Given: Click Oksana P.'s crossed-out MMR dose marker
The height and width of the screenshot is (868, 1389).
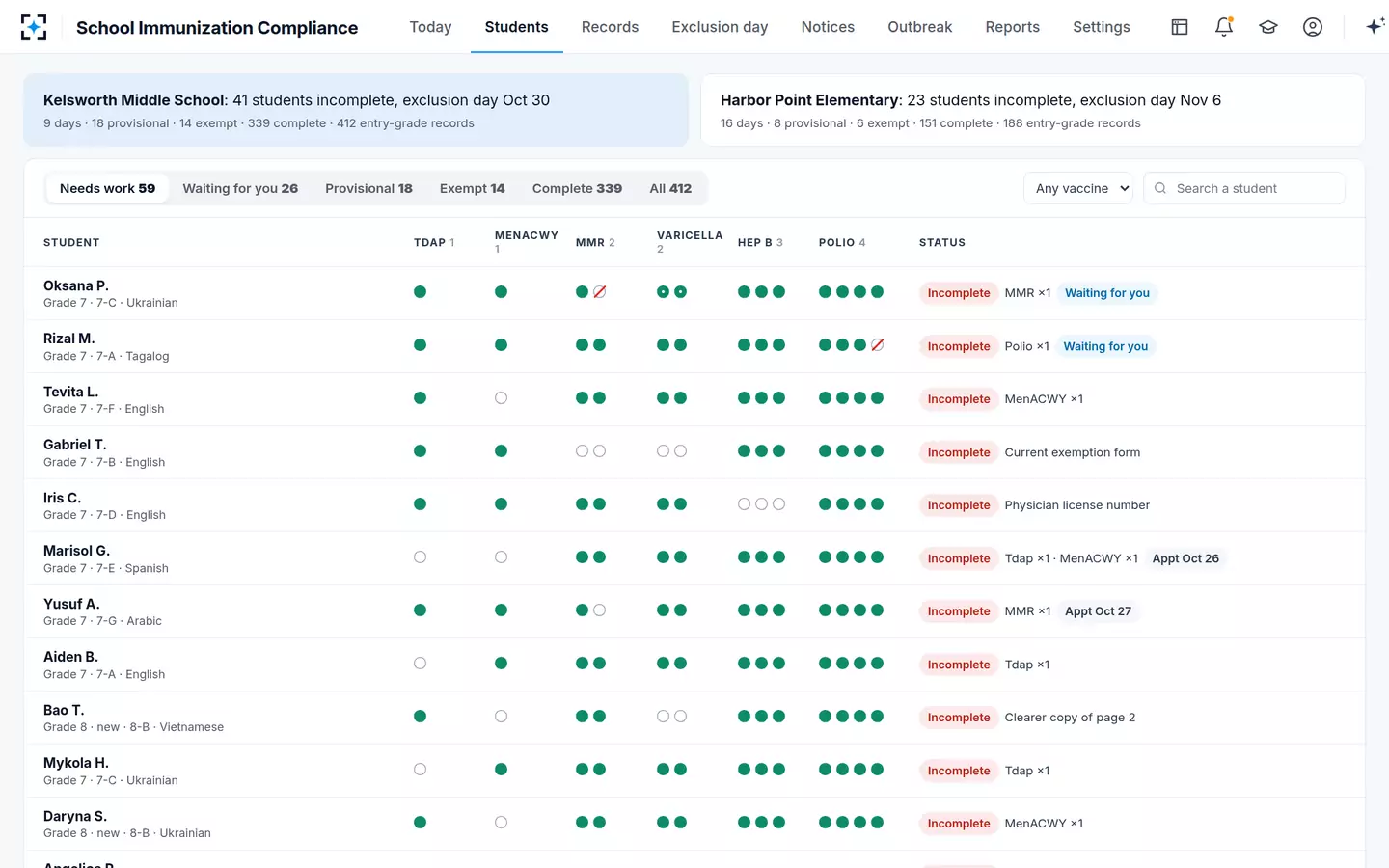Looking at the screenshot, I should click(x=600, y=292).
